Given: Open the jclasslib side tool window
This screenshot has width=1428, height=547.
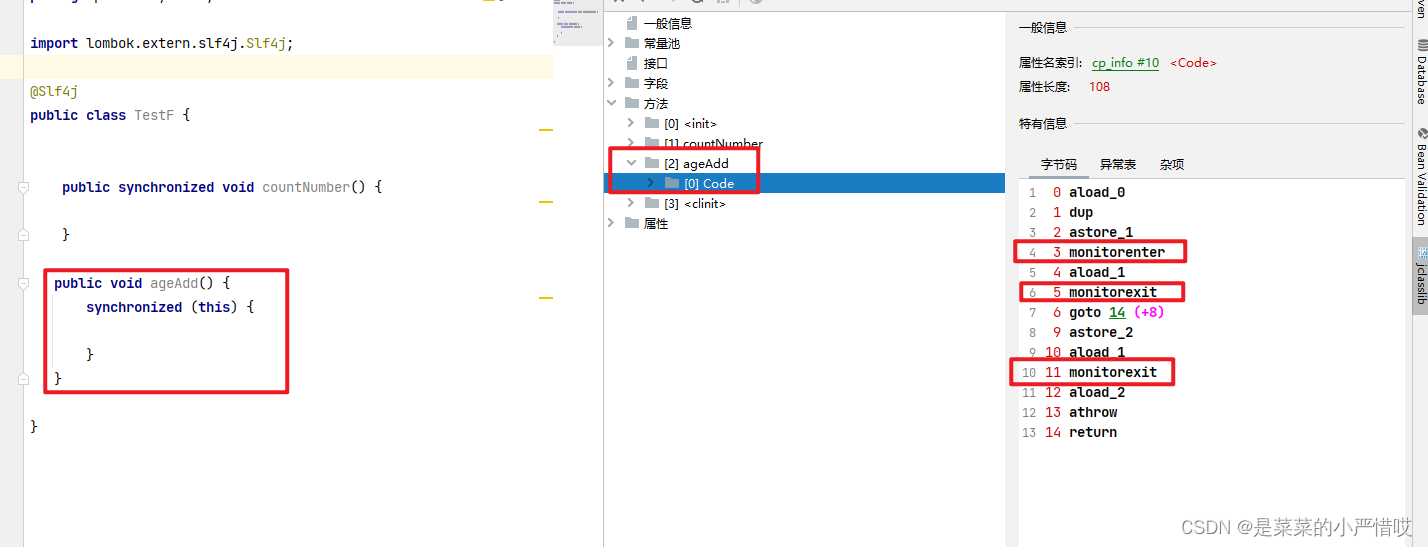Looking at the screenshot, I should pos(1420,274).
